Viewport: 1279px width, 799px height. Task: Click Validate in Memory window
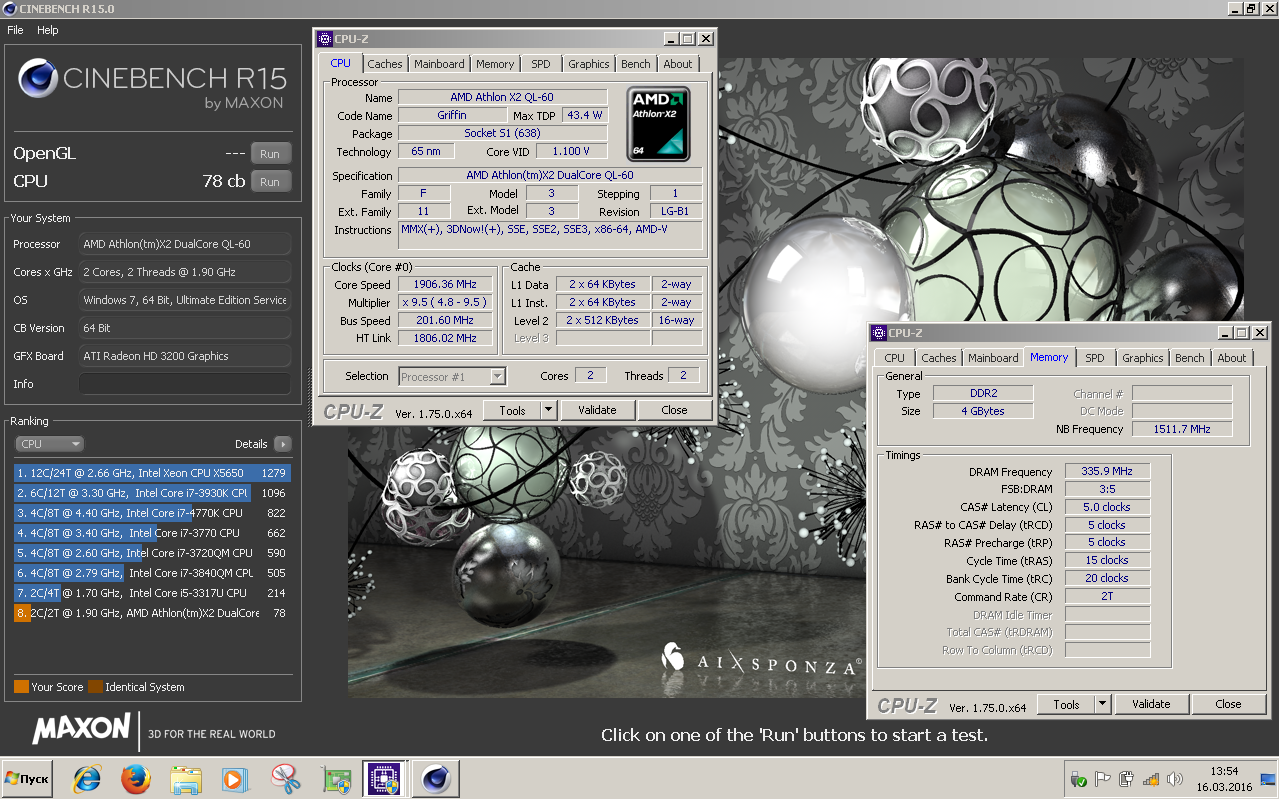tap(1151, 704)
